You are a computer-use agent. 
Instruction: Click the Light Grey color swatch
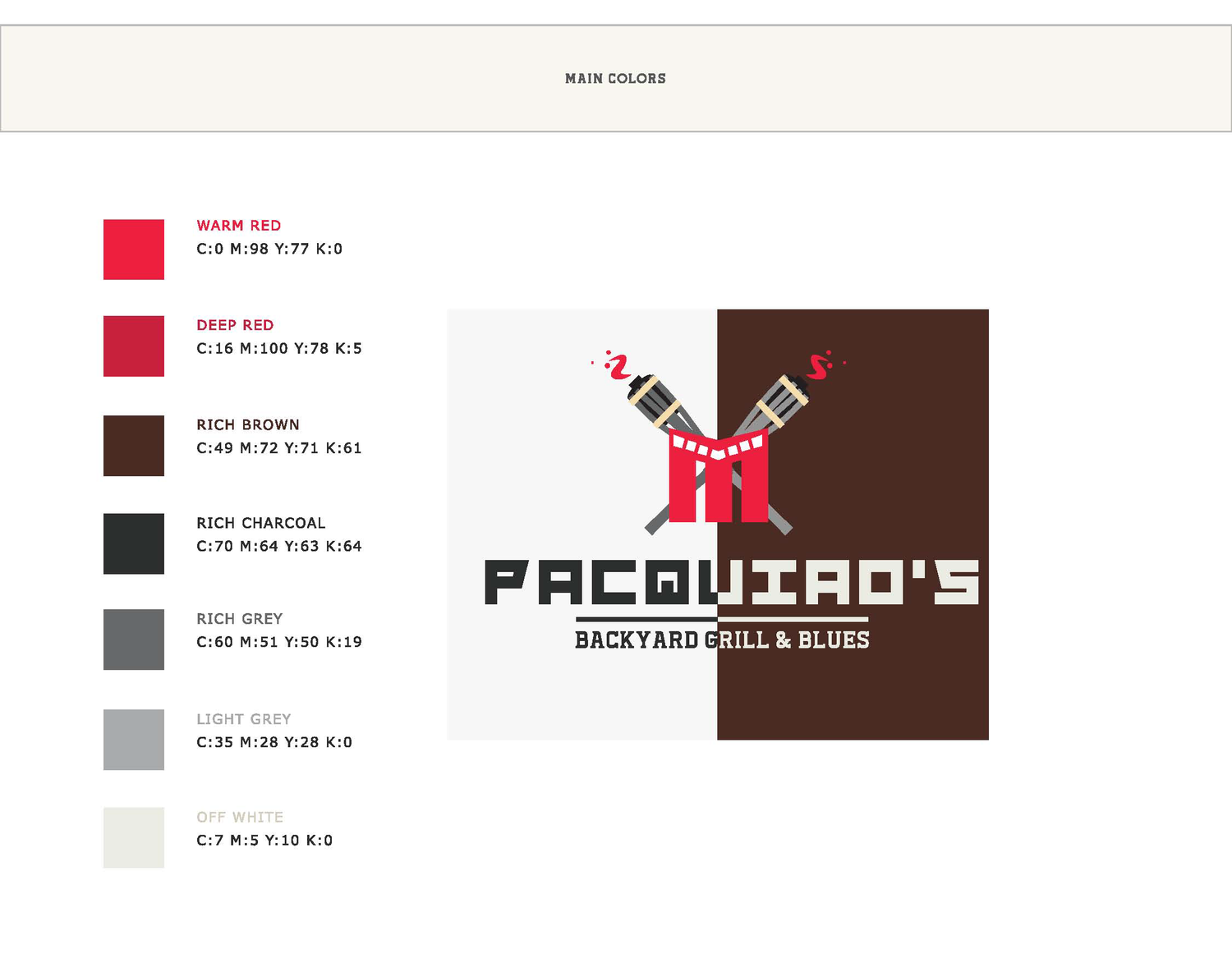pos(134,740)
